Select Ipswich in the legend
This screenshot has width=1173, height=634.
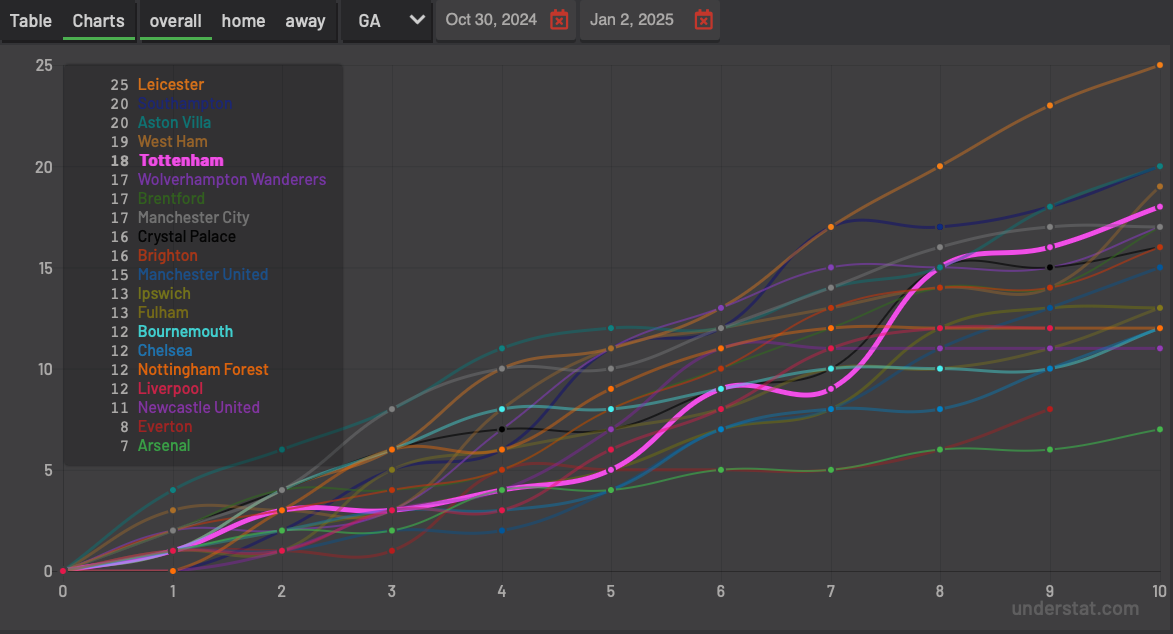pyautogui.click(x=164, y=293)
